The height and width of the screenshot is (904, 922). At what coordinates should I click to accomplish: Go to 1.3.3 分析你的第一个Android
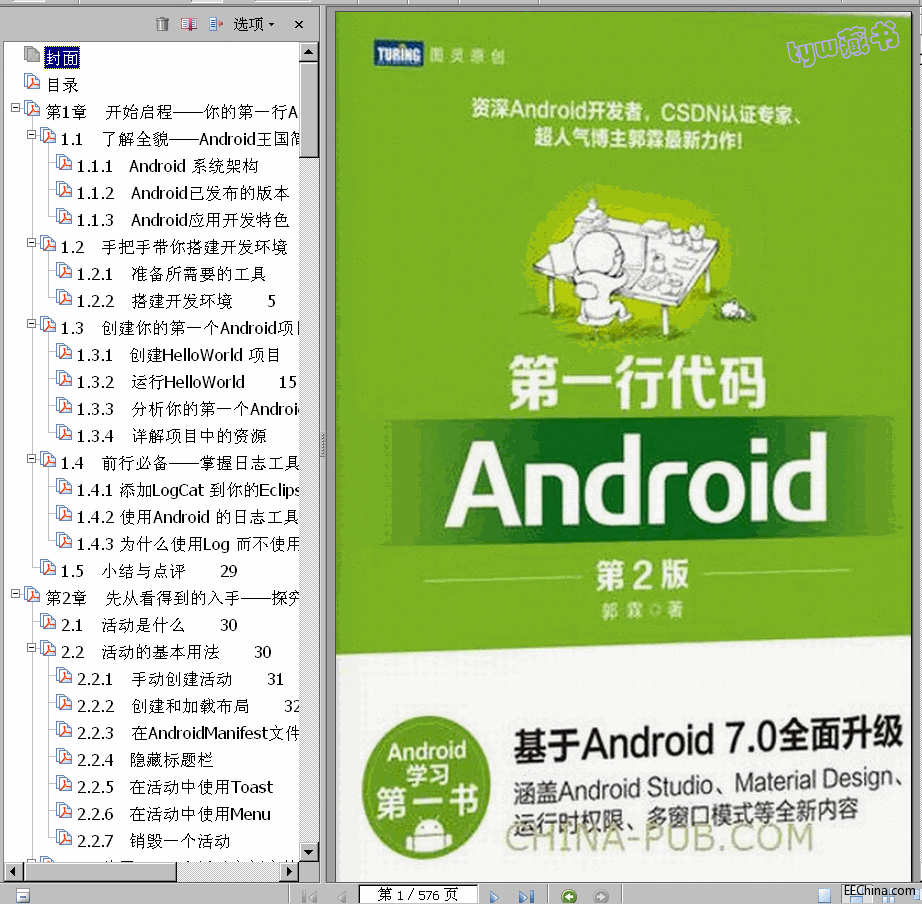coord(188,409)
